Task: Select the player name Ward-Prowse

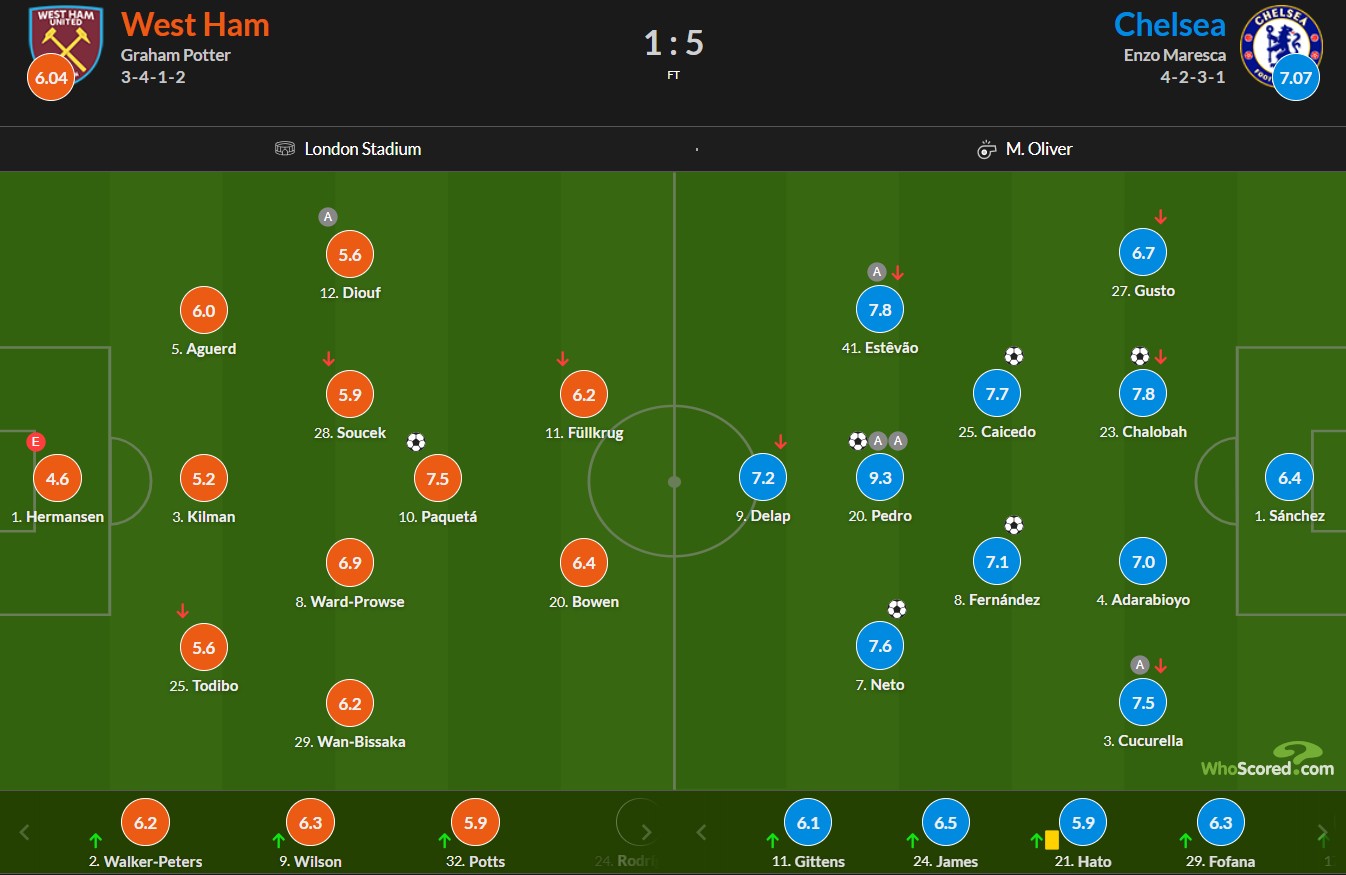Action: pyautogui.click(x=357, y=602)
